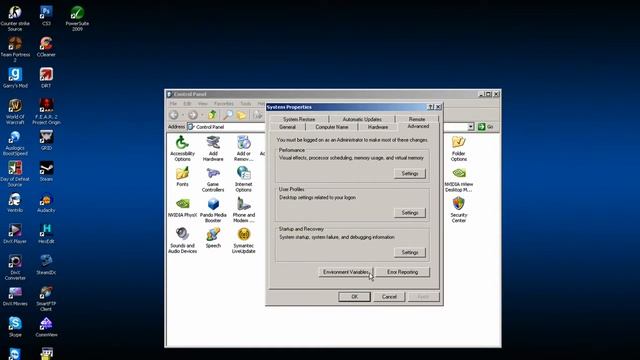Click the Auslogics BoostSpeed desktop icon
This screenshot has height=360, width=640.
15,142
